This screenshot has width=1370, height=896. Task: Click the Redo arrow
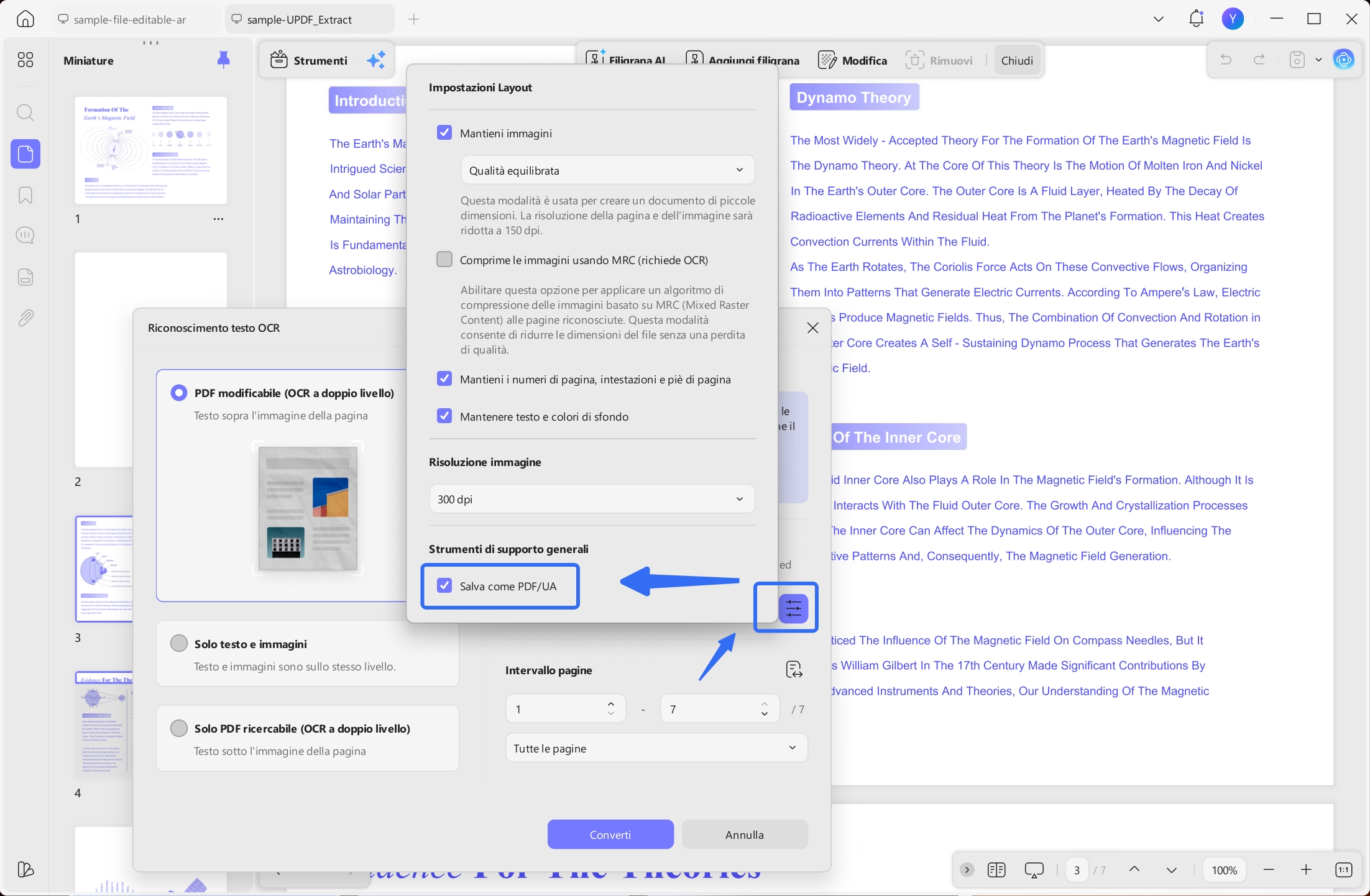1259,60
